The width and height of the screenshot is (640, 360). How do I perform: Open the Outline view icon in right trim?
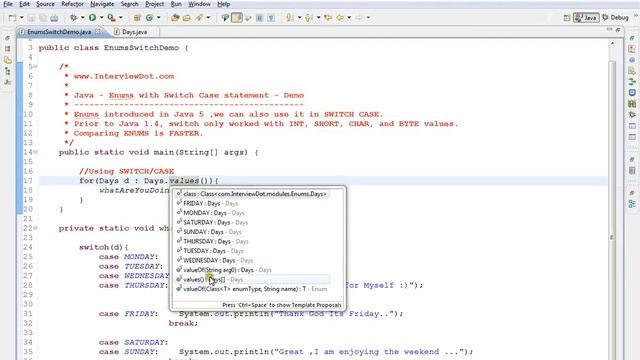pyautogui.click(x=632, y=203)
